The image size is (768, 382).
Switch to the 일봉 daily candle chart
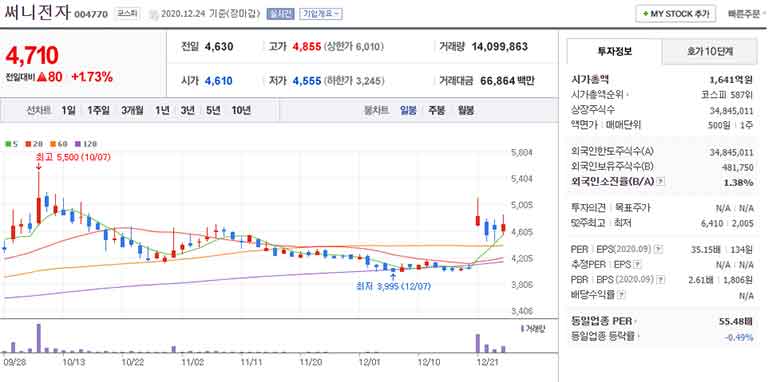(408, 110)
